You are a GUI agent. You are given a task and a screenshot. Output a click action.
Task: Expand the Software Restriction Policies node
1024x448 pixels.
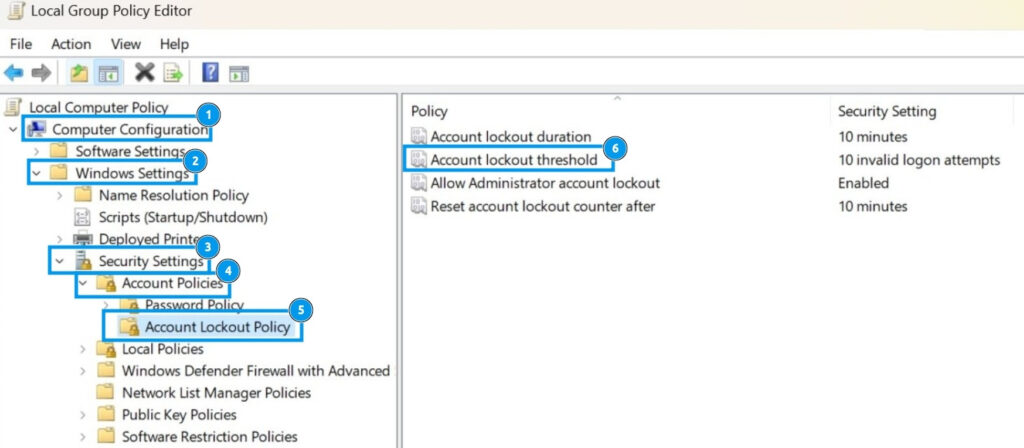click(83, 437)
